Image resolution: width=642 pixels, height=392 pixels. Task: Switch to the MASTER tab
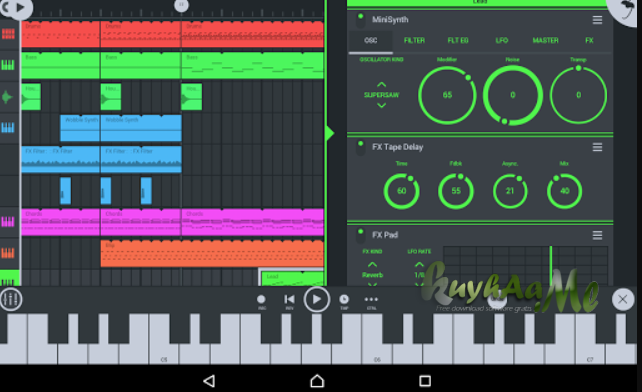[545, 40]
